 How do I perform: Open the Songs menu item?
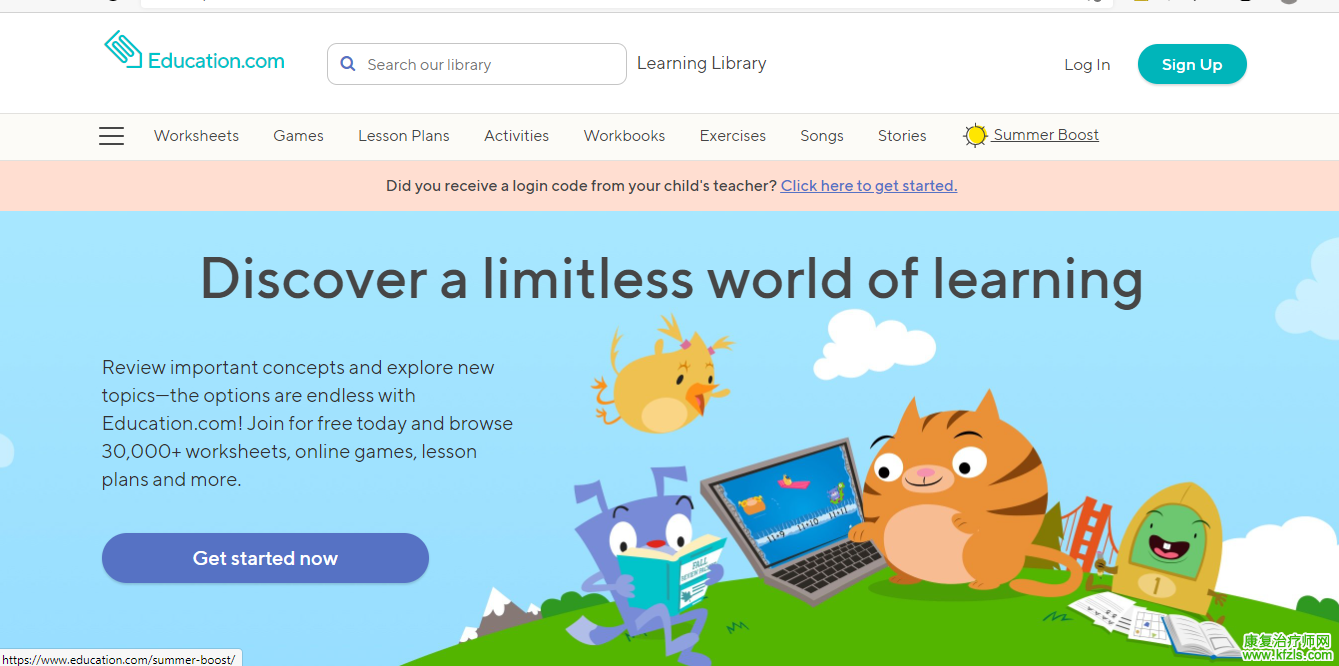[x=822, y=136]
